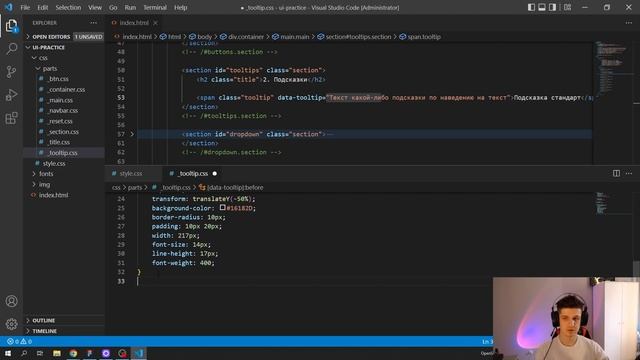This screenshot has height=360, width=640.
Task: Toggle the primary side bar layout button
Action: [531, 7]
